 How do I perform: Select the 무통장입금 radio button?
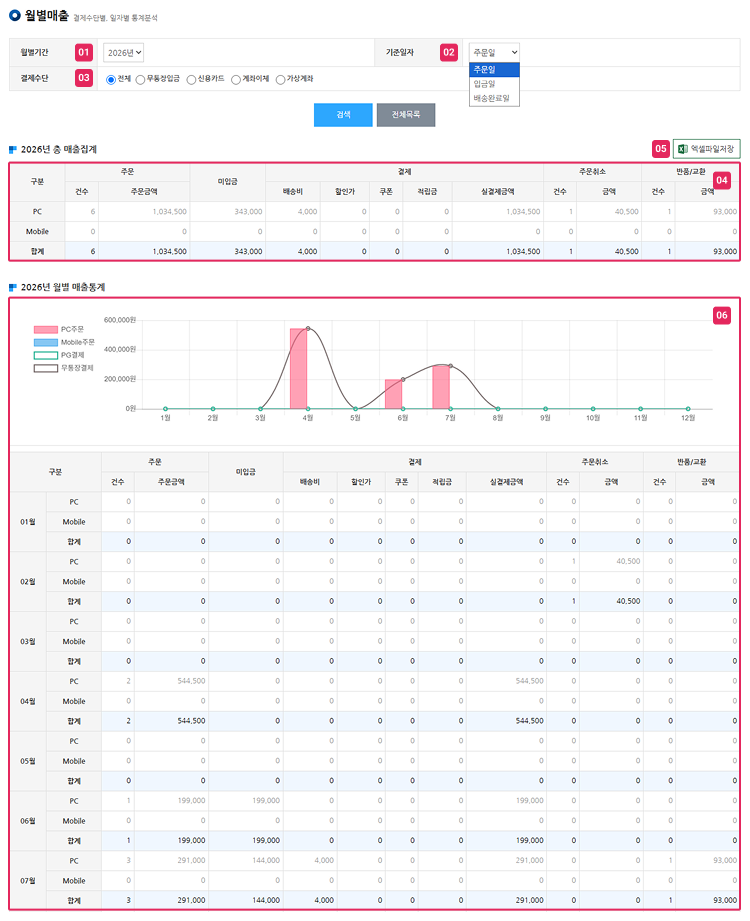click(x=140, y=79)
